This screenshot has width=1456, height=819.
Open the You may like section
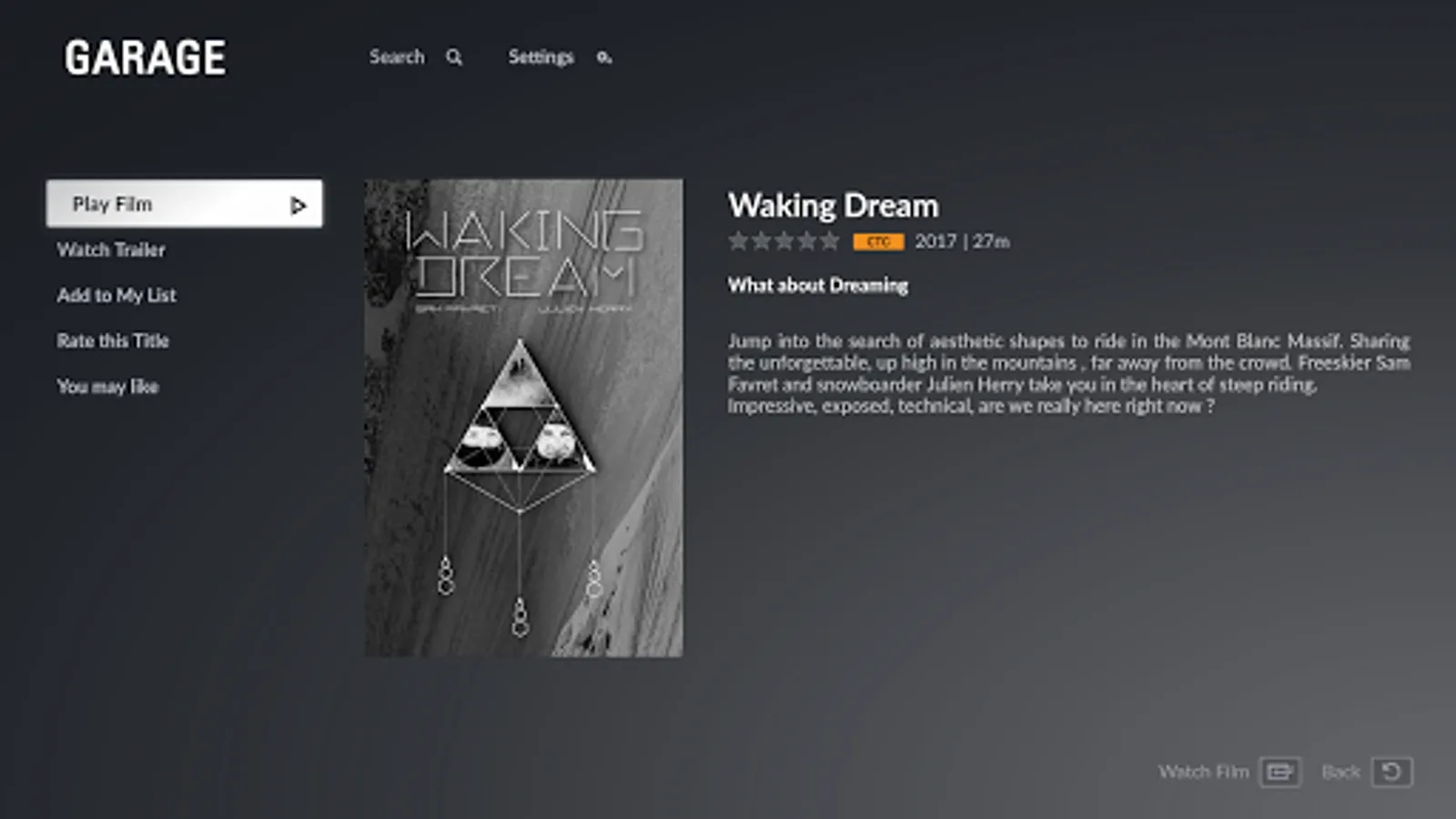pos(107,386)
